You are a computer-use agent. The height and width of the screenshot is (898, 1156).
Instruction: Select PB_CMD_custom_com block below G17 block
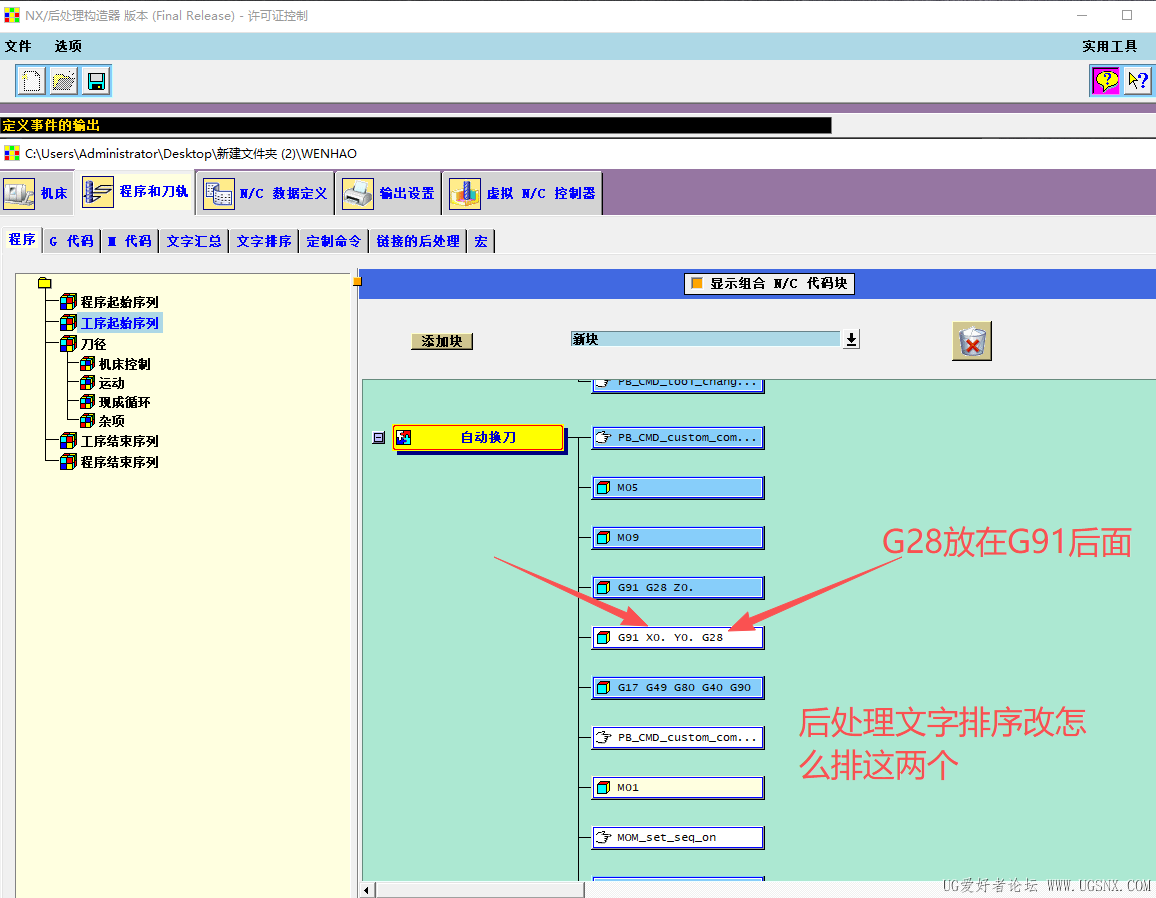click(x=678, y=738)
